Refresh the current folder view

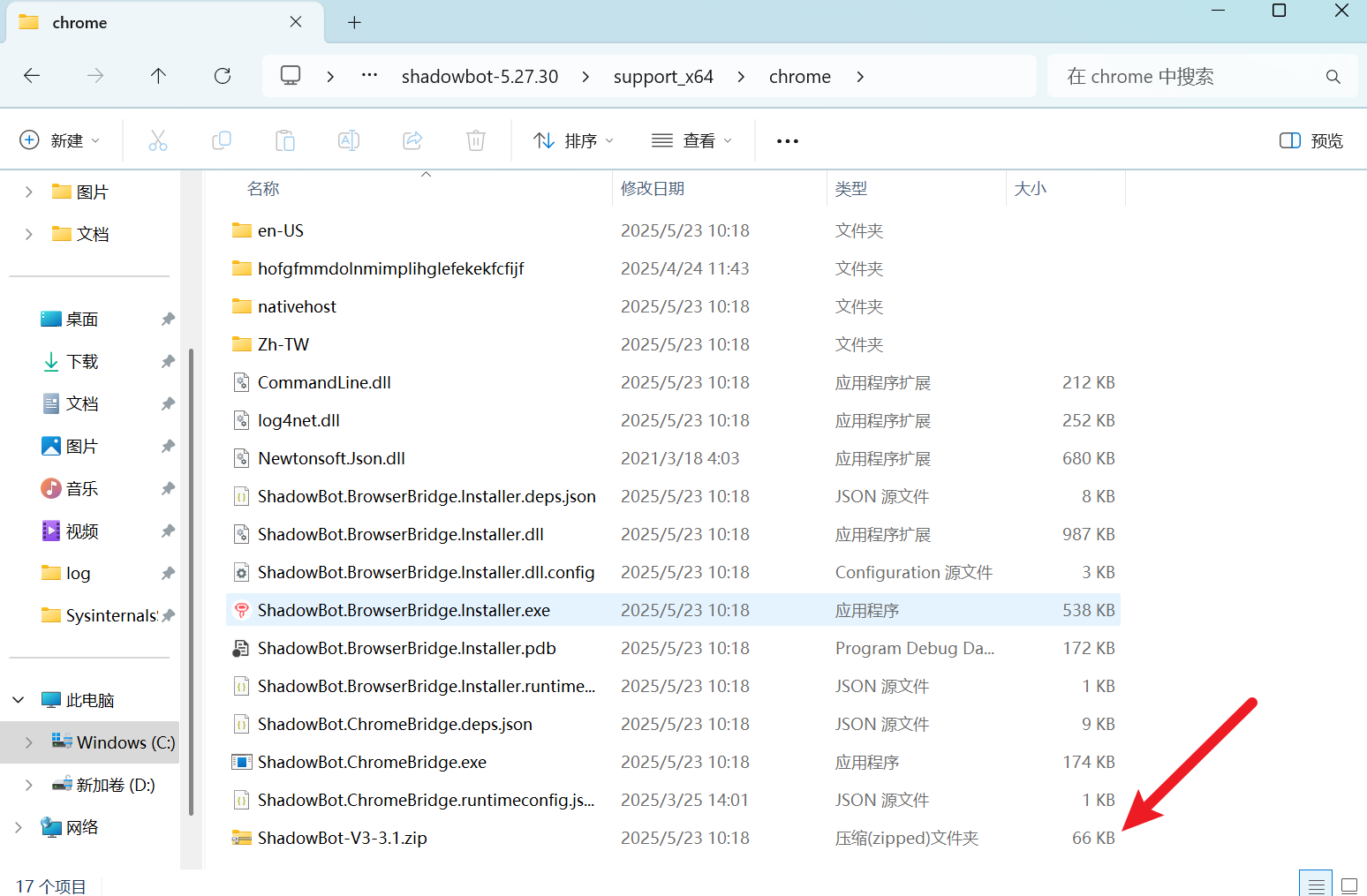point(223,76)
